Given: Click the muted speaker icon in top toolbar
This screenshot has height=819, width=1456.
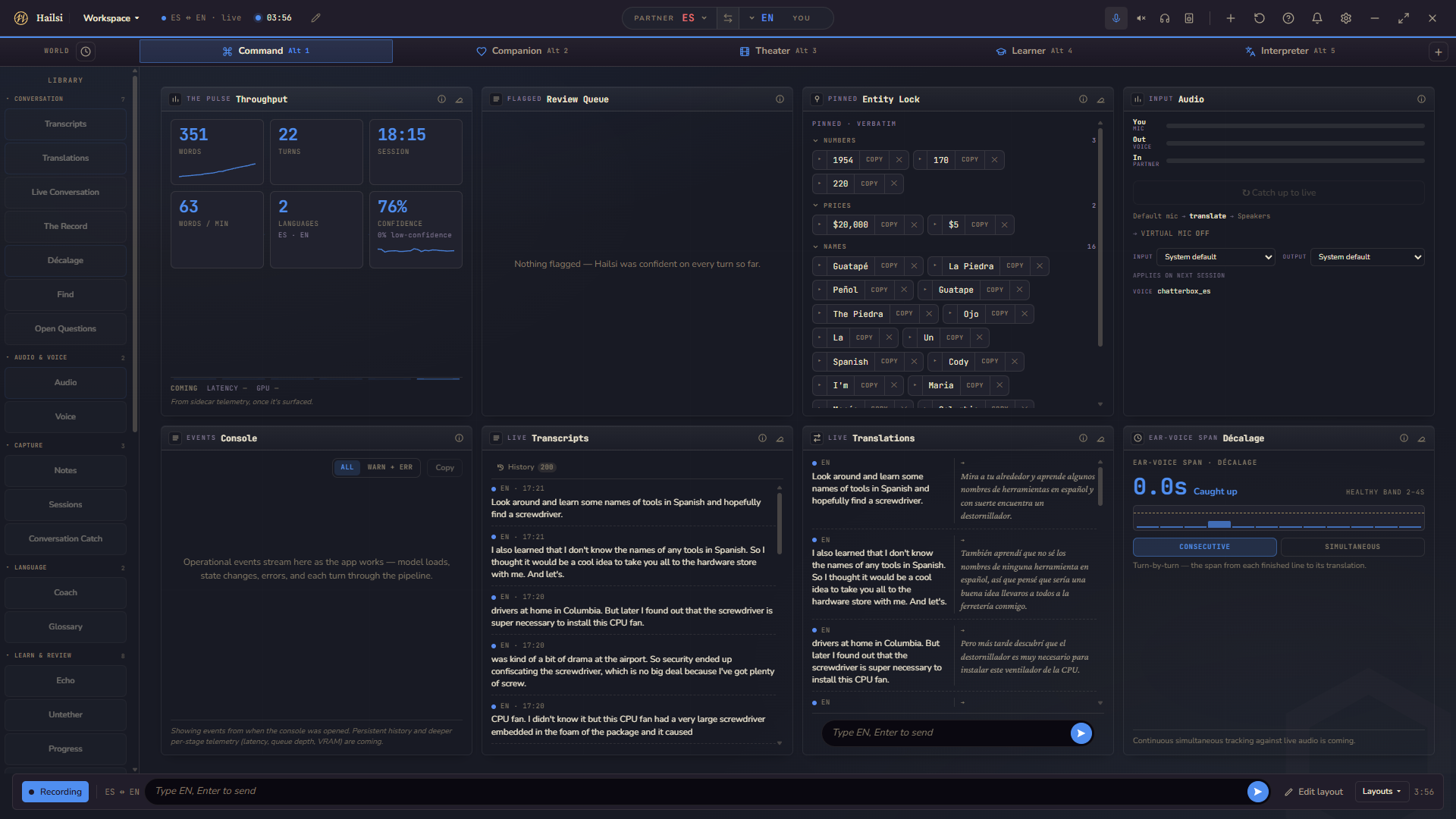Looking at the screenshot, I should (x=1141, y=18).
